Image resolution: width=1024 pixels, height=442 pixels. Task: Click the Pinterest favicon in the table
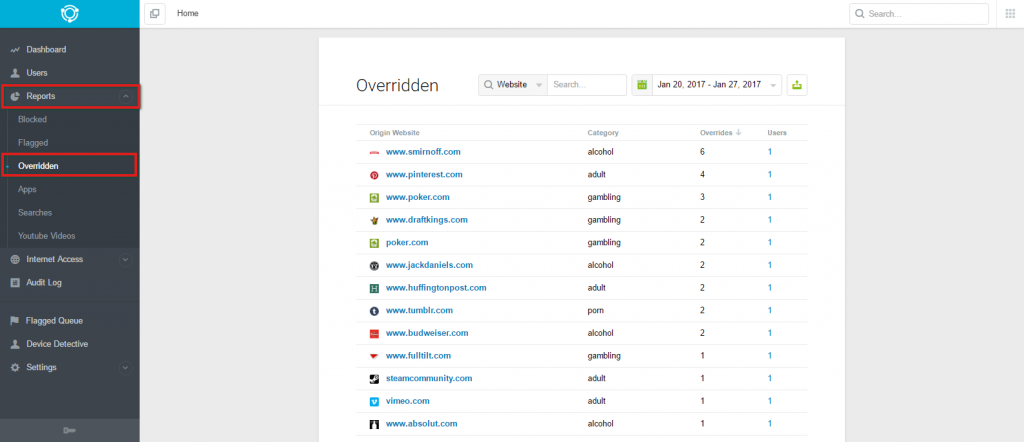[374, 175]
